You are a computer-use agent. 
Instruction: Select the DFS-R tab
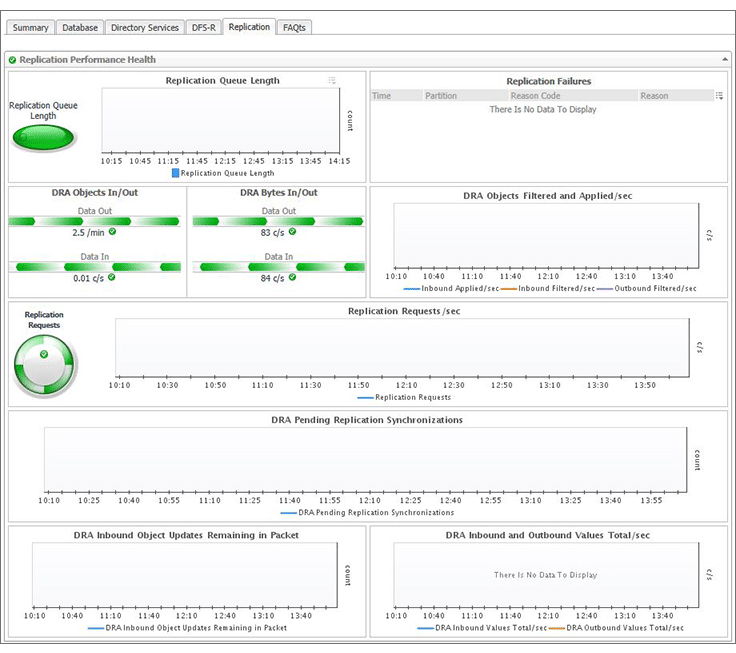pyautogui.click(x=204, y=28)
